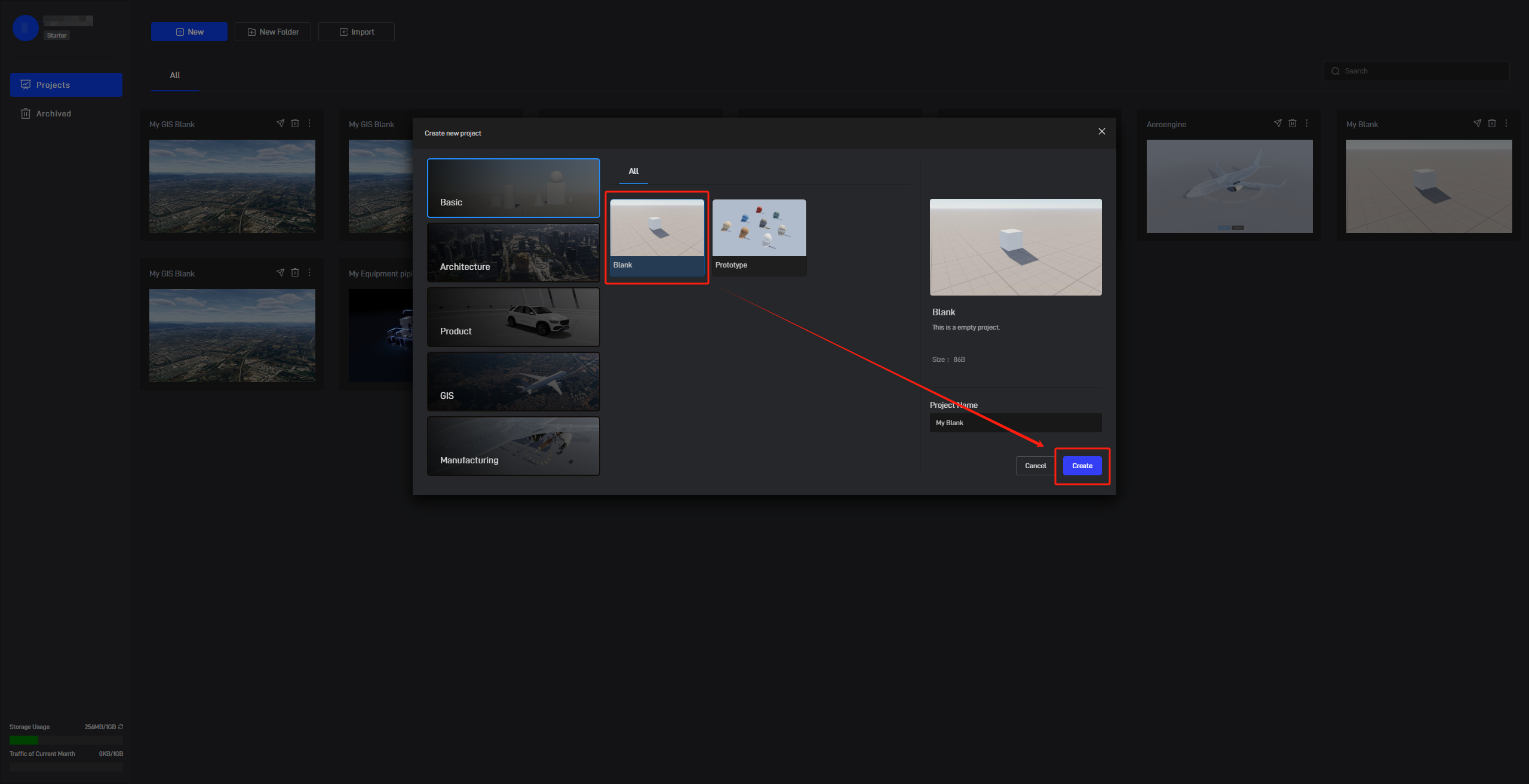The image size is (1529, 784).
Task: Click the Cancel button
Action: tap(1036, 466)
